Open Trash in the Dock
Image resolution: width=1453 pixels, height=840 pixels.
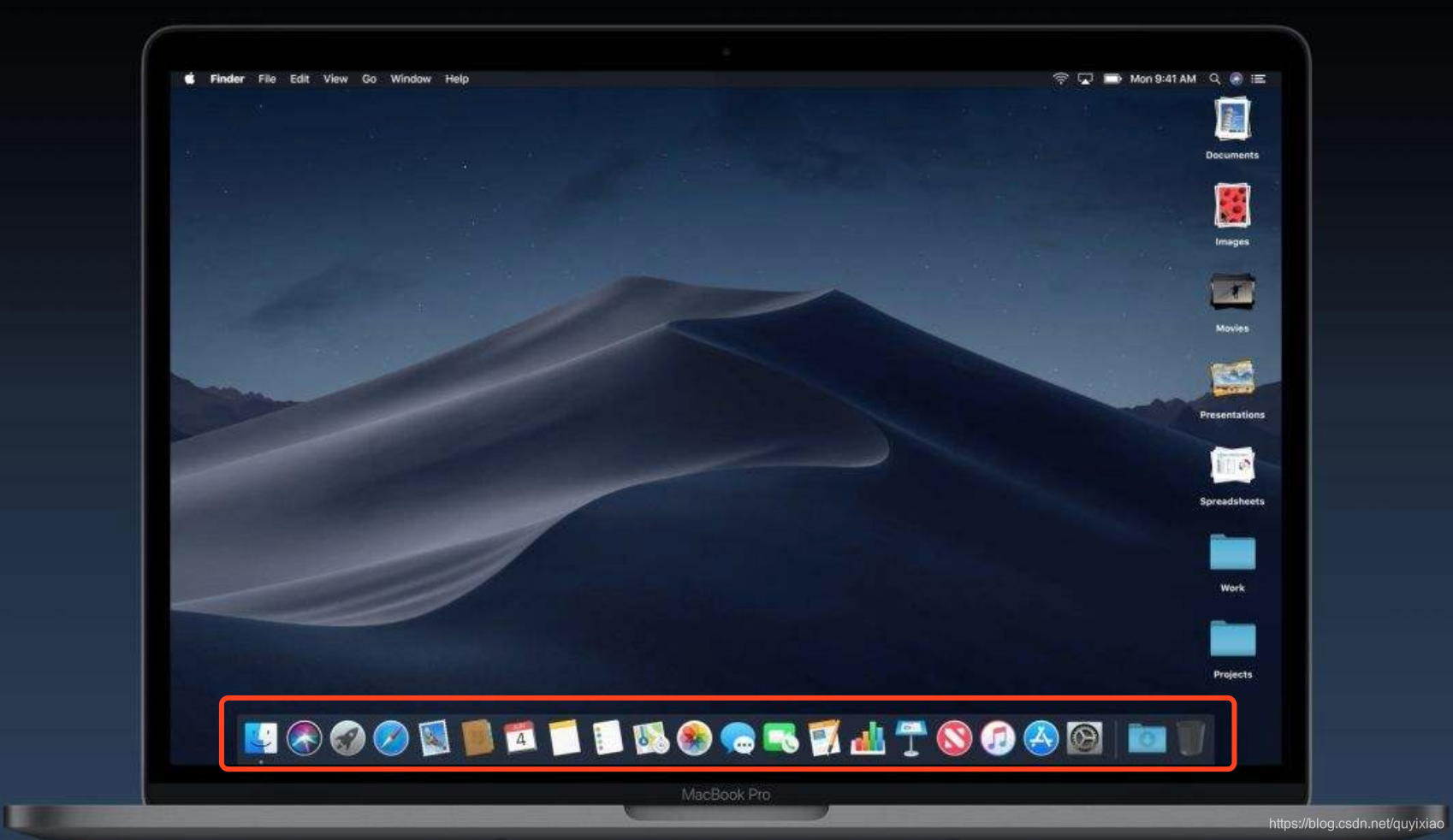[x=1190, y=737]
